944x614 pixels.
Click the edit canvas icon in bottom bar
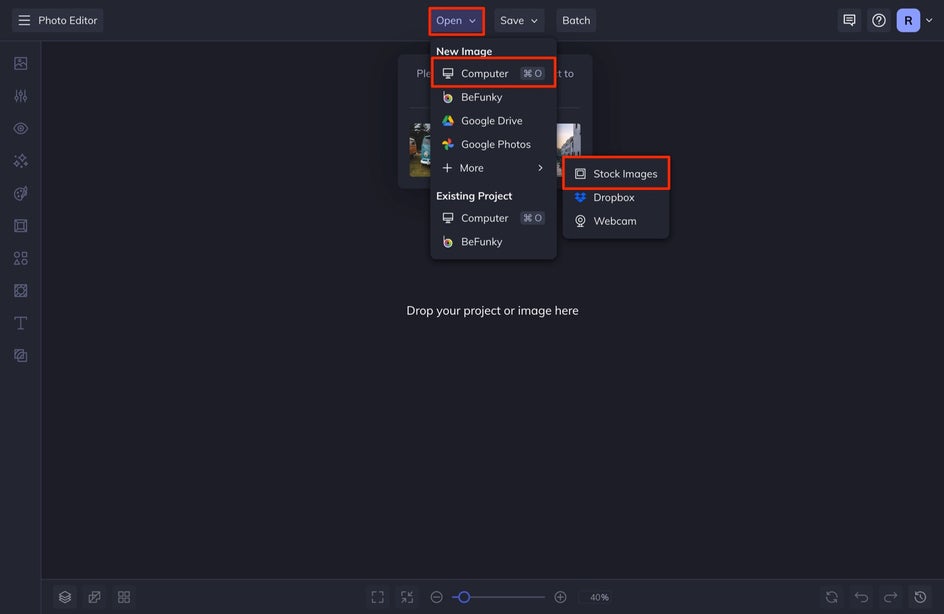click(x=95, y=597)
